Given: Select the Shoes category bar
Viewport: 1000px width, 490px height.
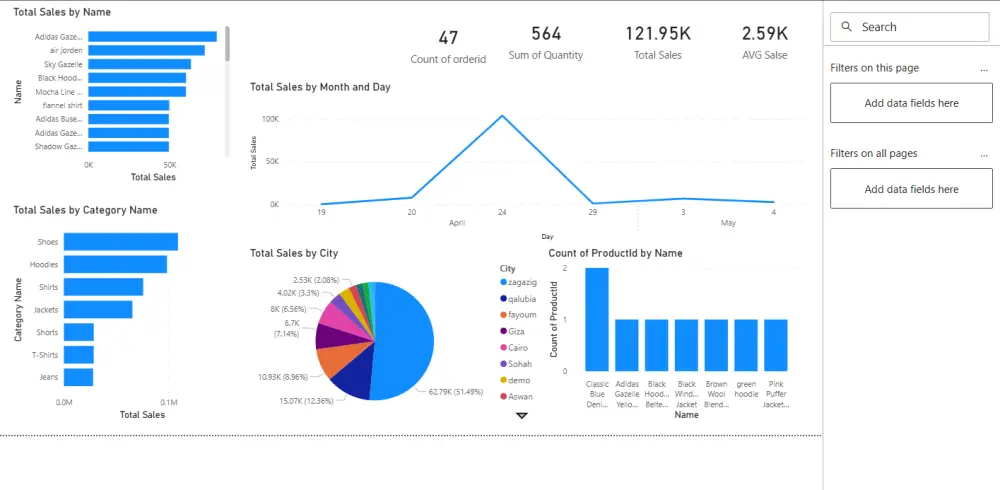Looking at the screenshot, I should tap(121, 242).
